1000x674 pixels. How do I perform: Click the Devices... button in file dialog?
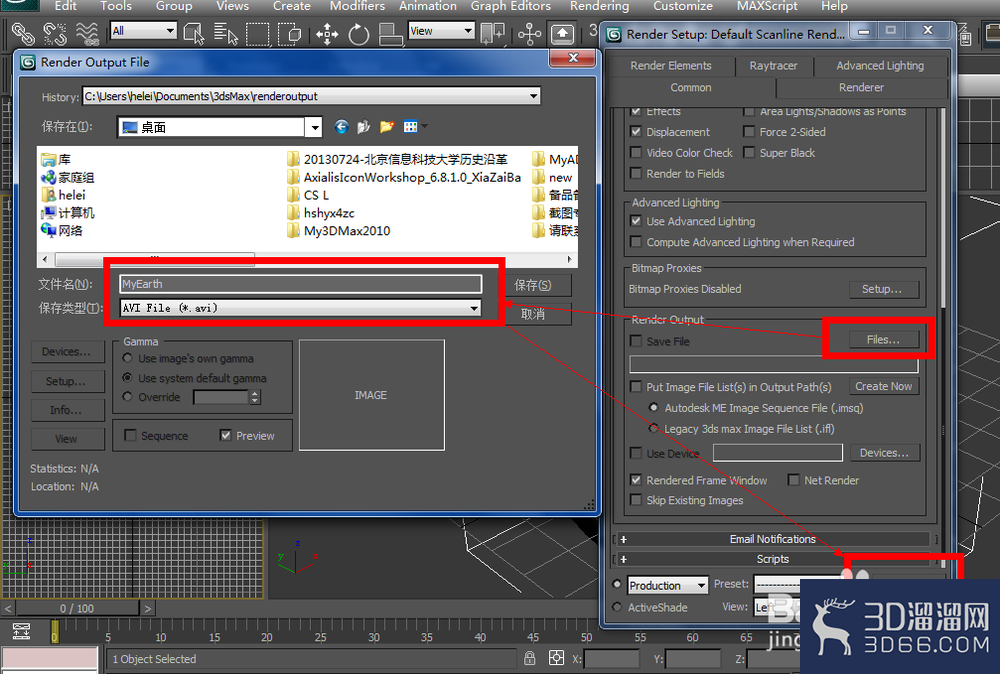67,352
